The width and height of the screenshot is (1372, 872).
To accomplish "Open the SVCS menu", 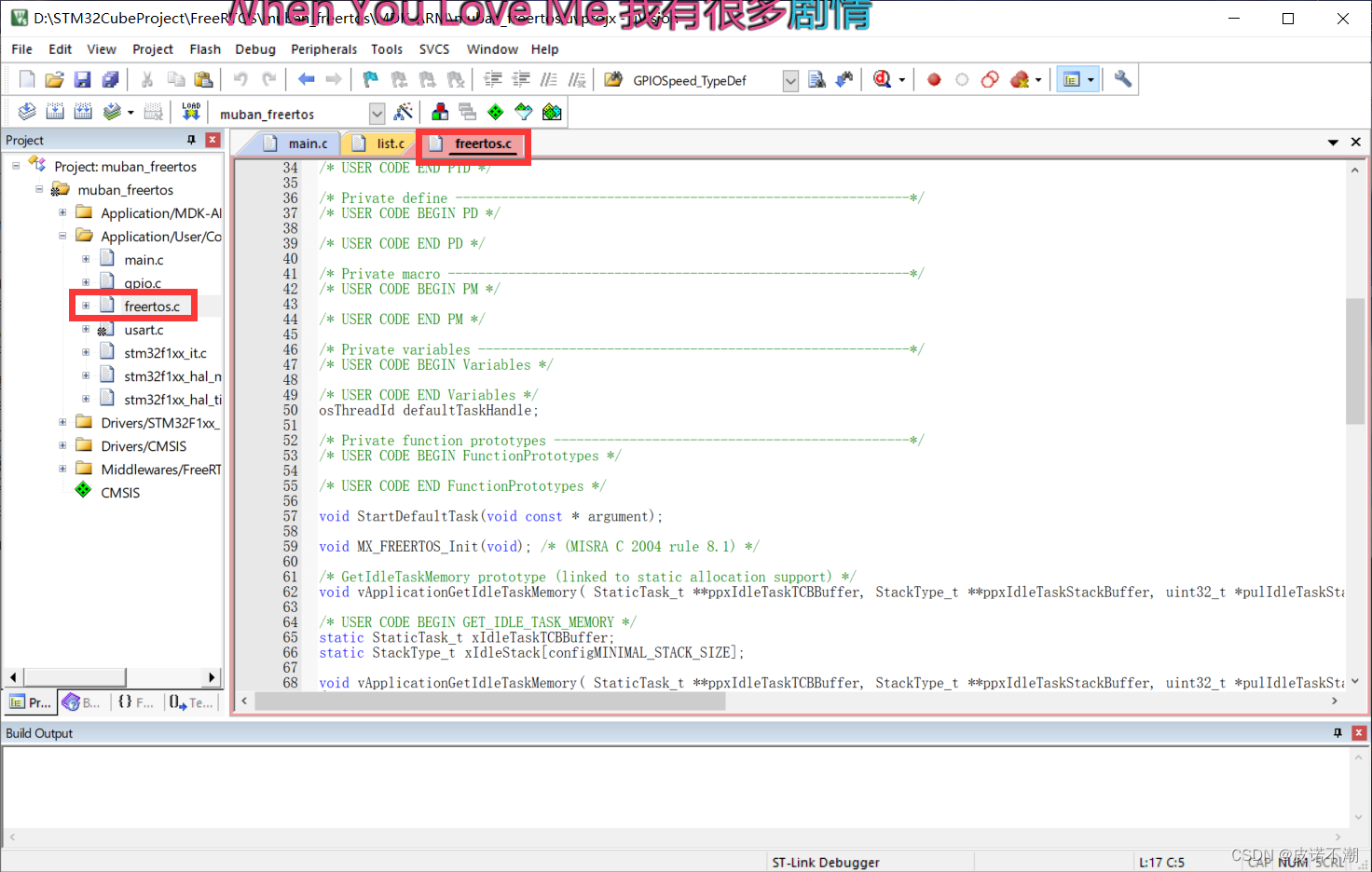I will pyautogui.click(x=434, y=49).
